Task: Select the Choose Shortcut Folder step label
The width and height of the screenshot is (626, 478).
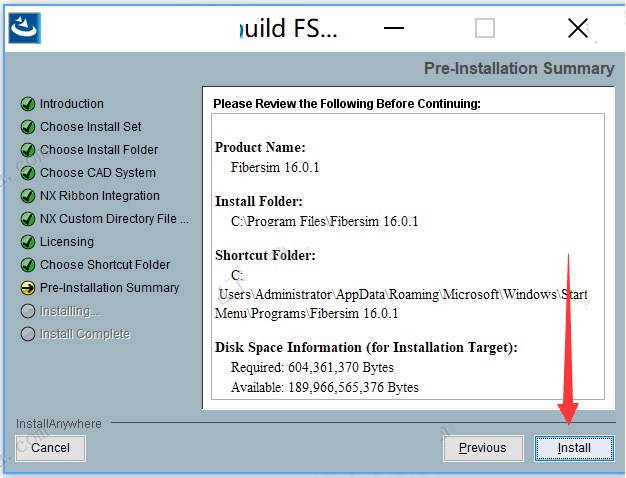Action: pos(105,265)
